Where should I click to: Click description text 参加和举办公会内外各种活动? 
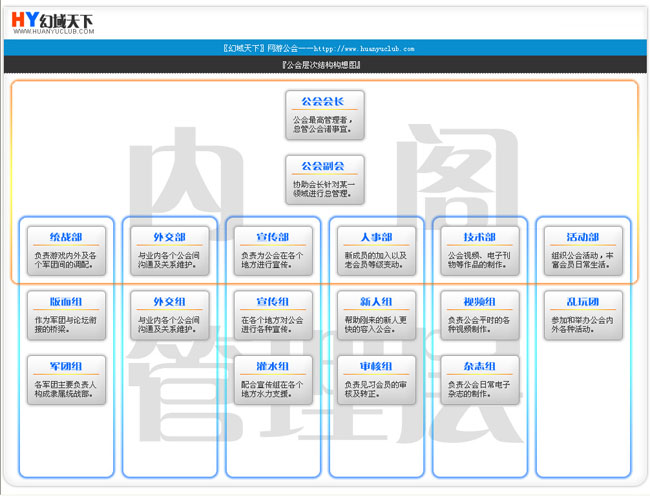pyautogui.click(x=582, y=325)
